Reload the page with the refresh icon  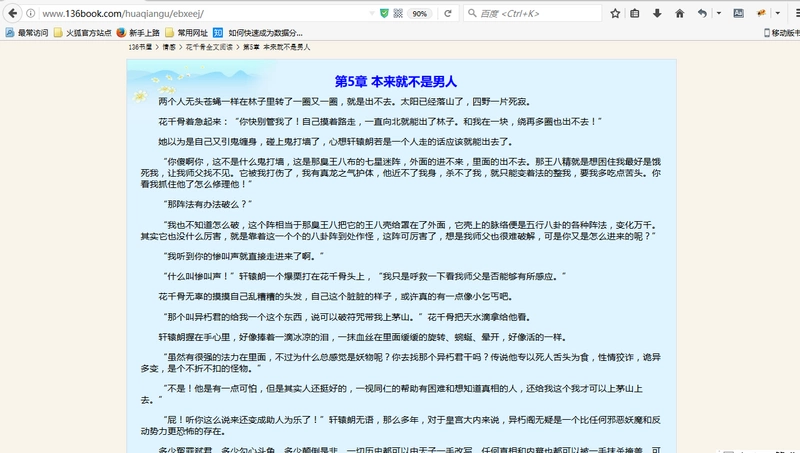tap(448, 13)
